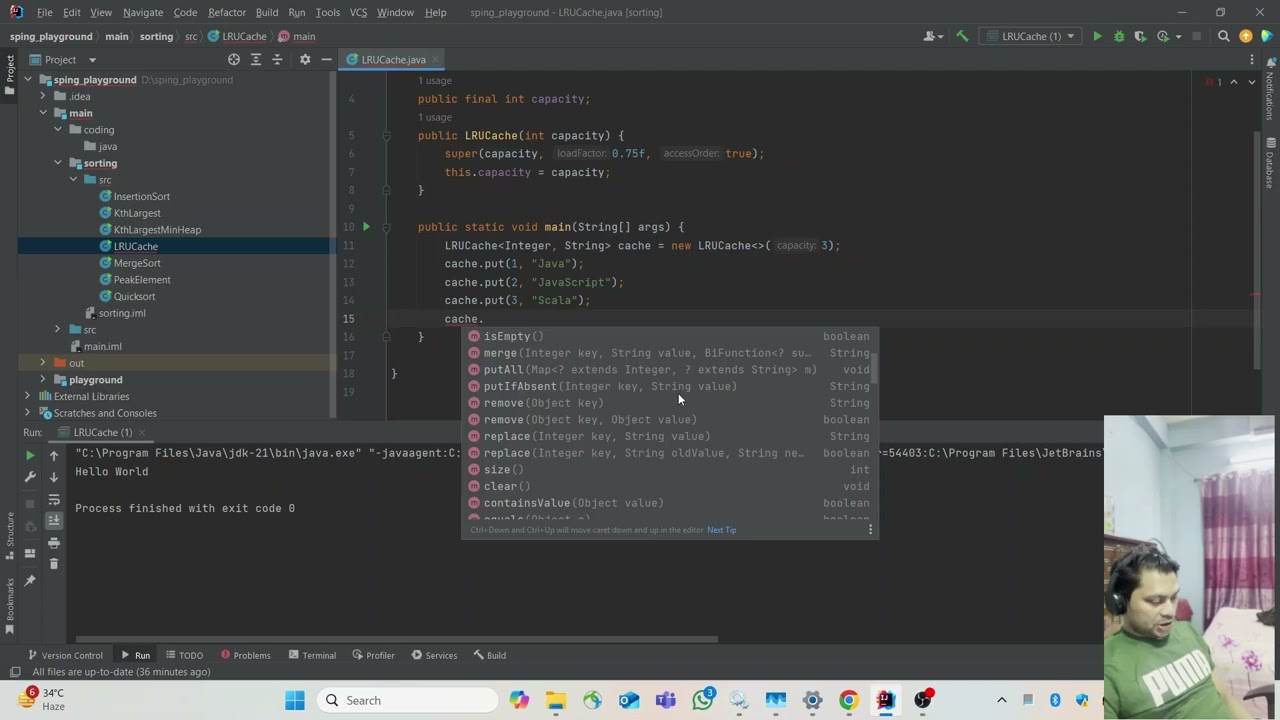This screenshot has width=1280, height=720.
Task: Expand the .idea folder
Action: pyautogui.click(x=43, y=97)
